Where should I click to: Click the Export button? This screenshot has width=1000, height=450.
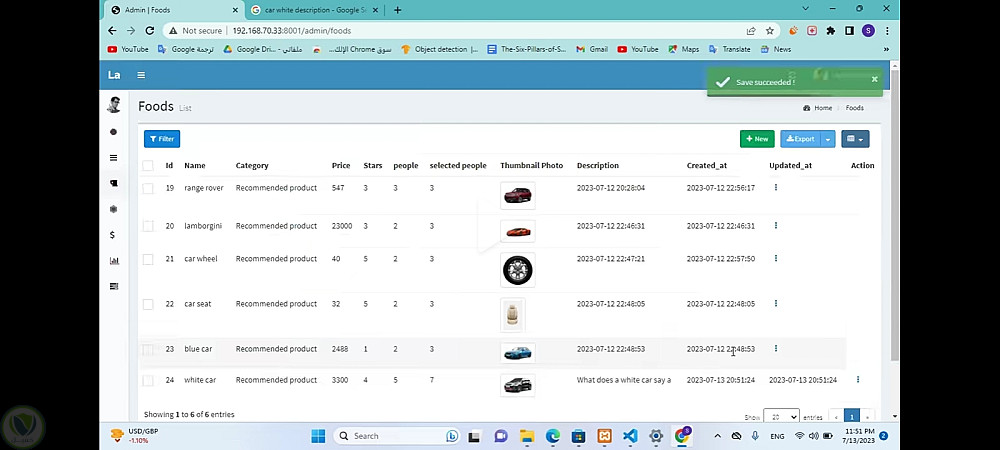[x=800, y=139]
